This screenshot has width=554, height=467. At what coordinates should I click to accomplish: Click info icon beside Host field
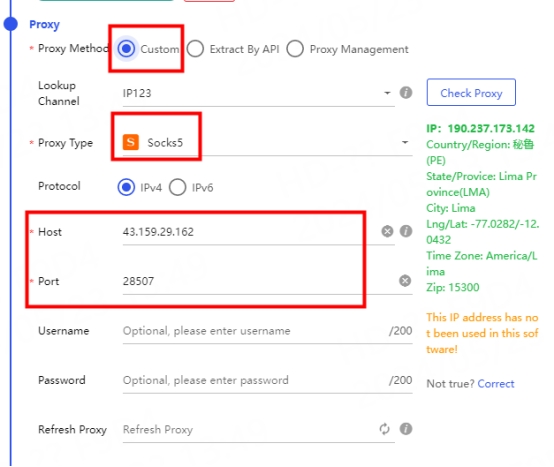click(406, 231)
